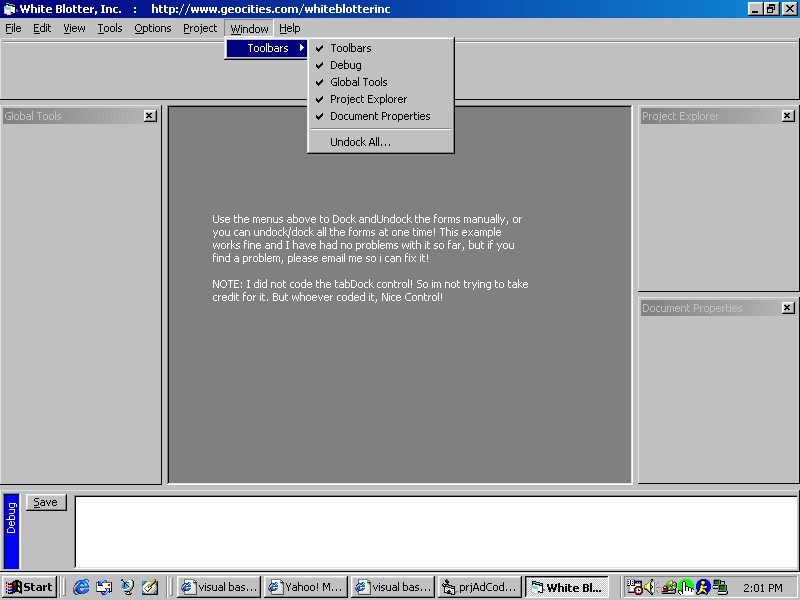
Task: Click the Windows Start button
Action: 30,587
